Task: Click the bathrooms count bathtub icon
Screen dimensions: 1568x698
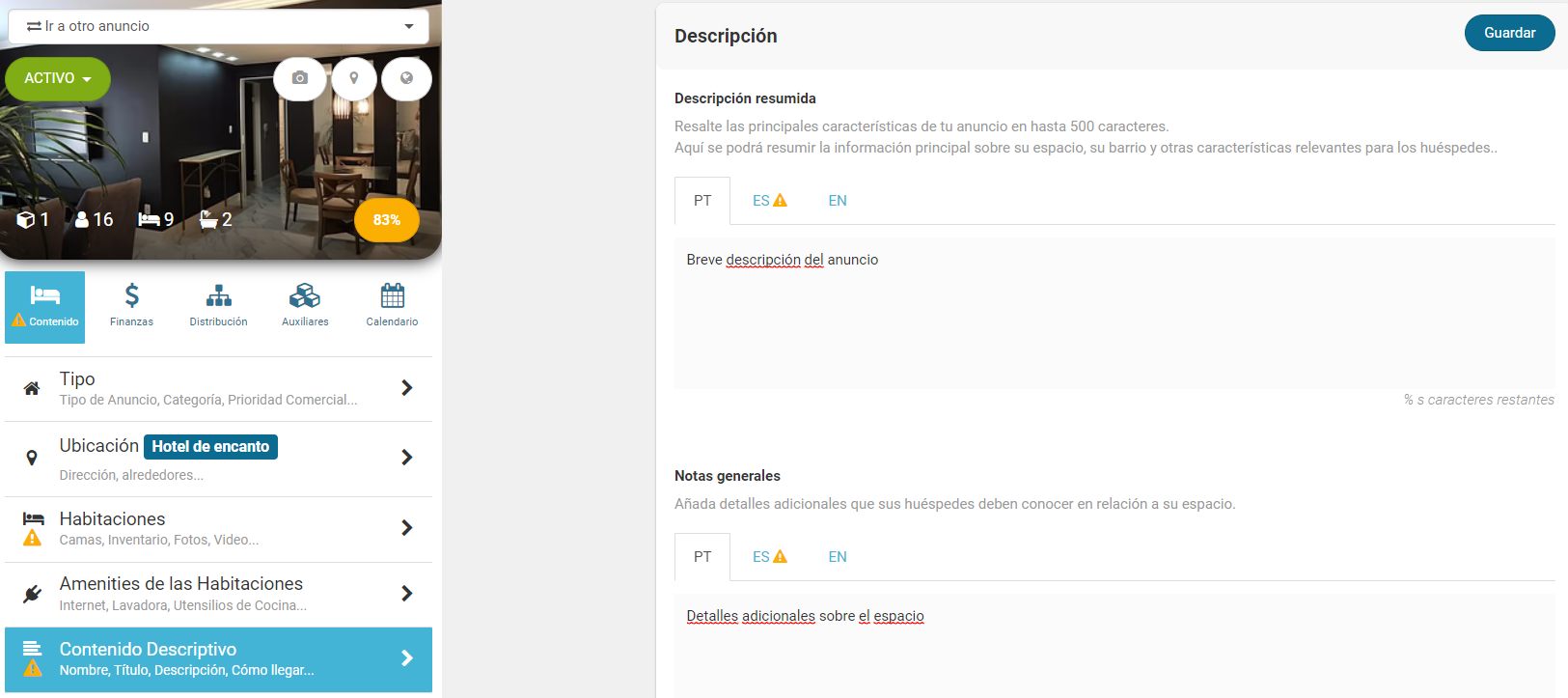Action: pyautogui.click(x=208, y=220)
